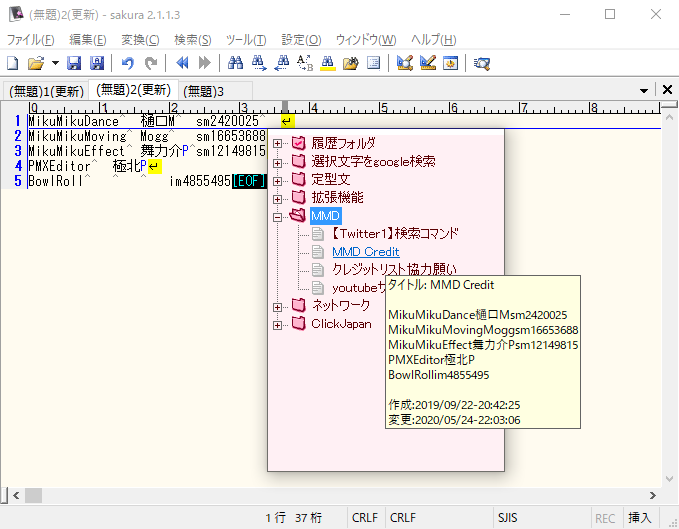Click the New file toolbar icon
Image resolution: width=679 pixels, height=529 pixels.
click(13, 63)
